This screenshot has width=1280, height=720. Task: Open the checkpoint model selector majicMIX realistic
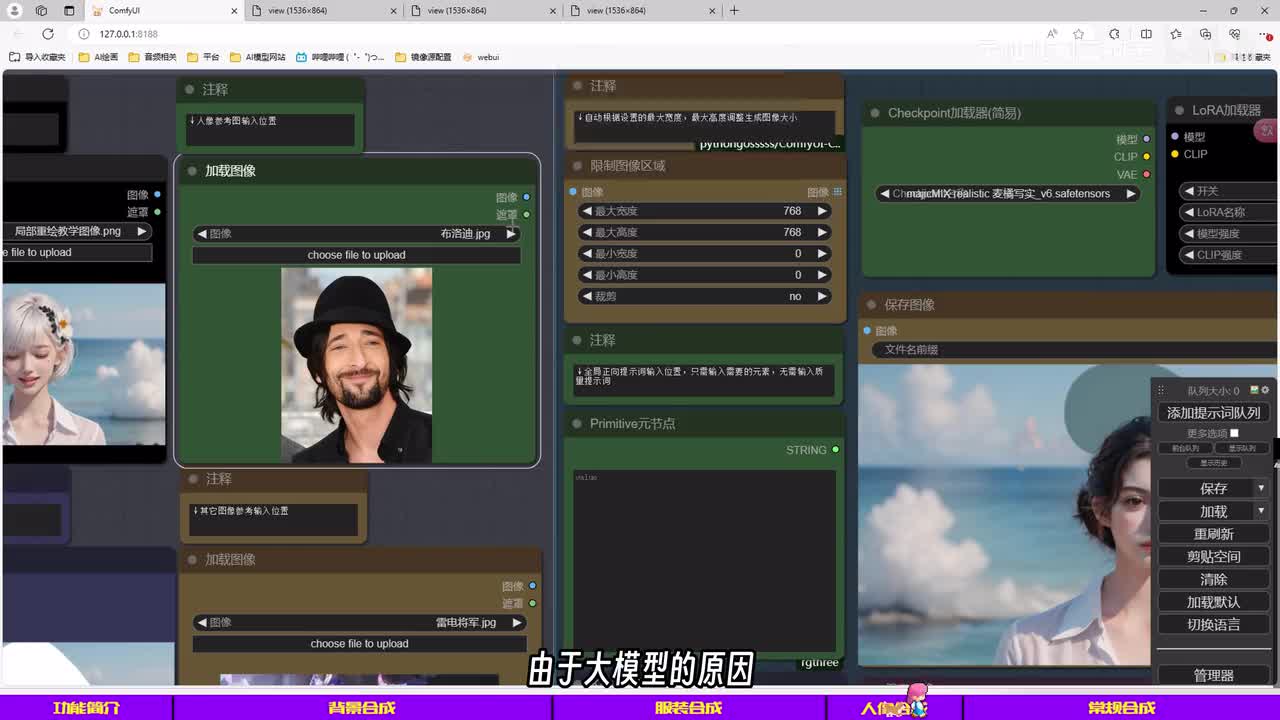tap(1007, 194)
